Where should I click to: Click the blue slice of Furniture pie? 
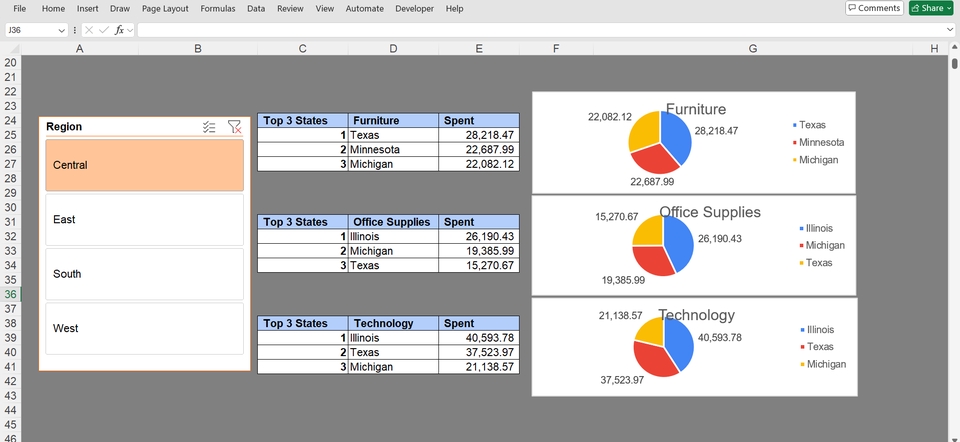click(x=677, y=137)
